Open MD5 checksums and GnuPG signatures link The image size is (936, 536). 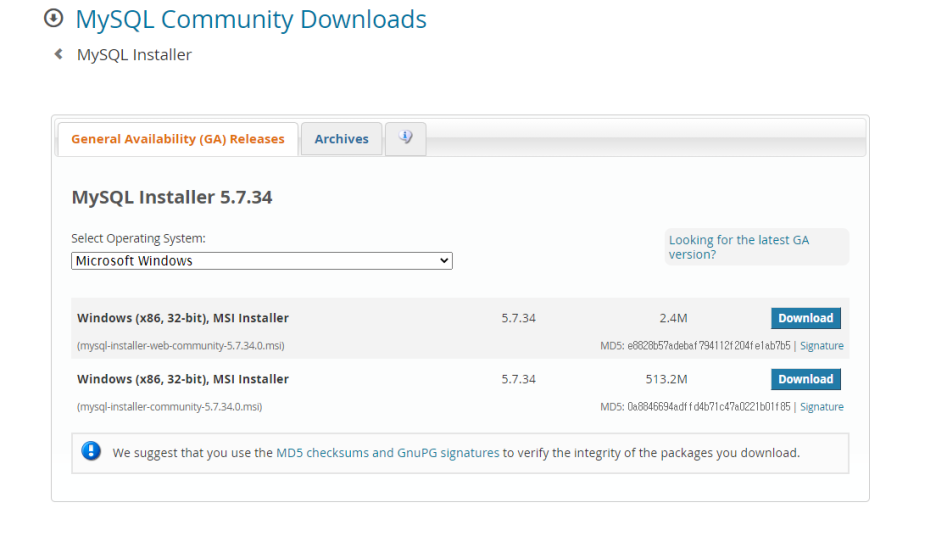point(387,453)
